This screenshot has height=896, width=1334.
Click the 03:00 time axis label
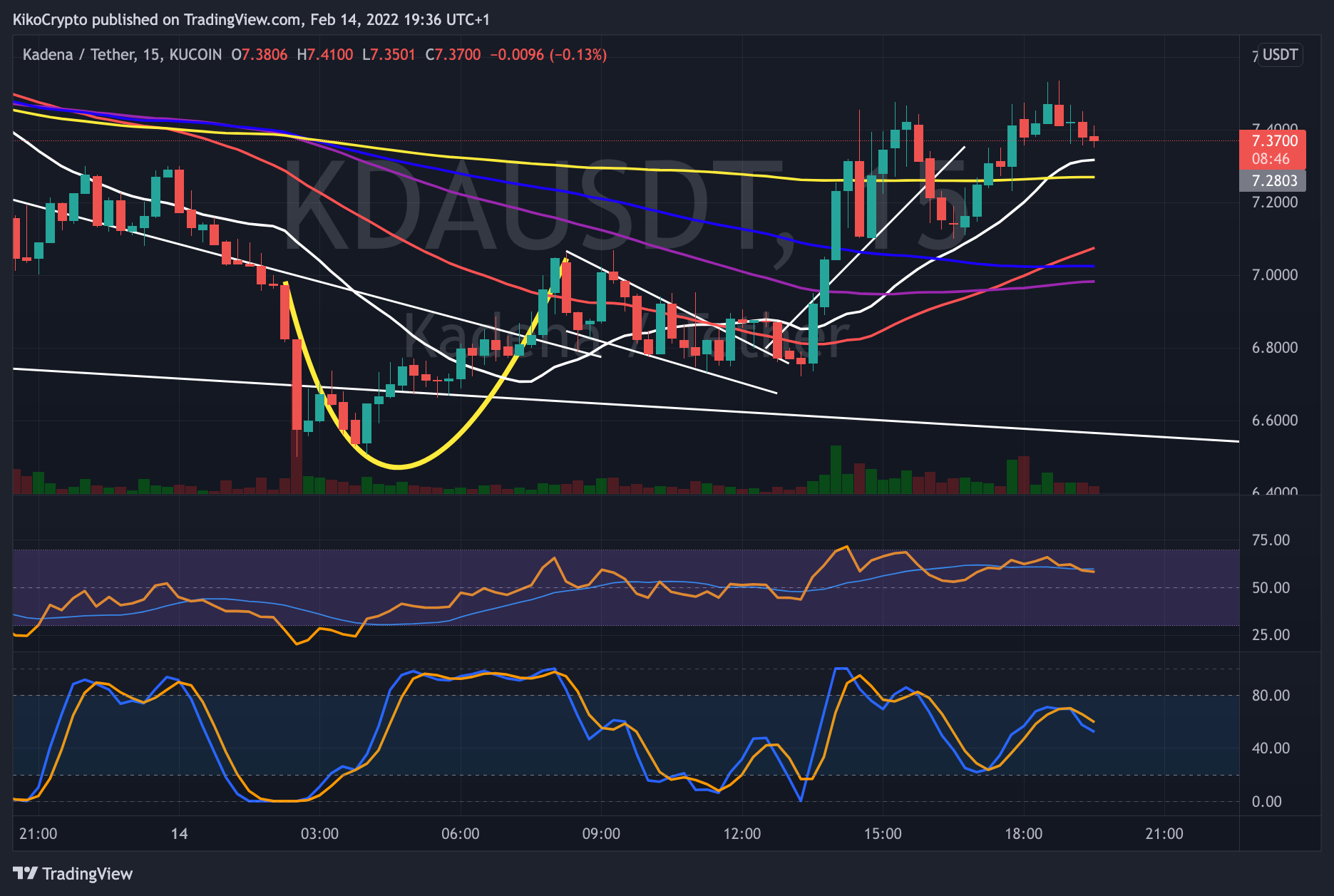click(319, 833)
